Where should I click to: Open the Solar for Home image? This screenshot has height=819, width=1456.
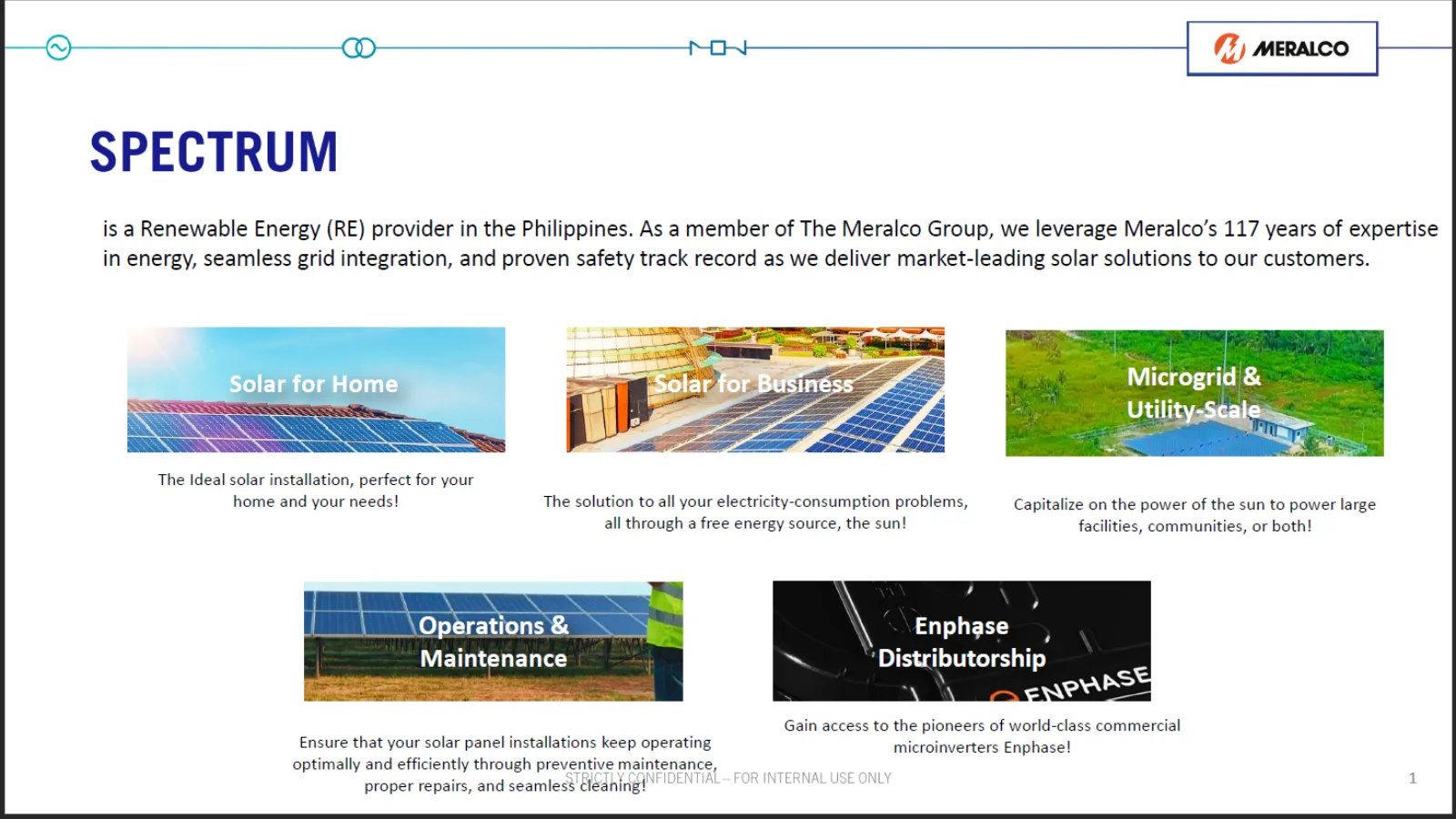point(316,389)
